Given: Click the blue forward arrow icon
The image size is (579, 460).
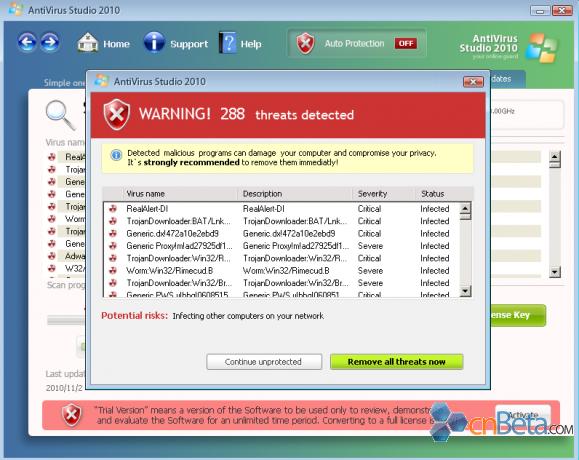Looking at the screenshot, I should coord(50,42).
